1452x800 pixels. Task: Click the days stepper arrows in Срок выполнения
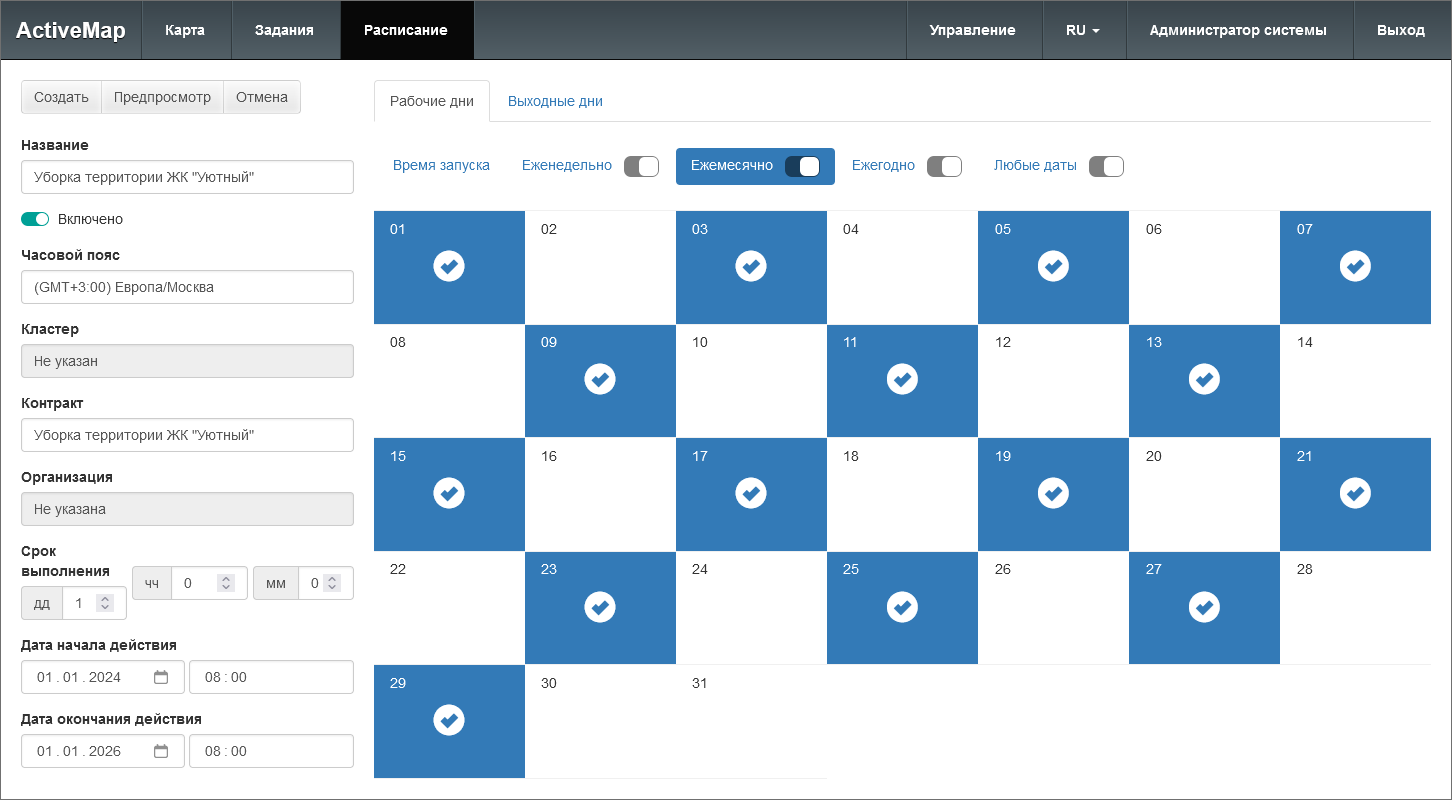point(105,603)
